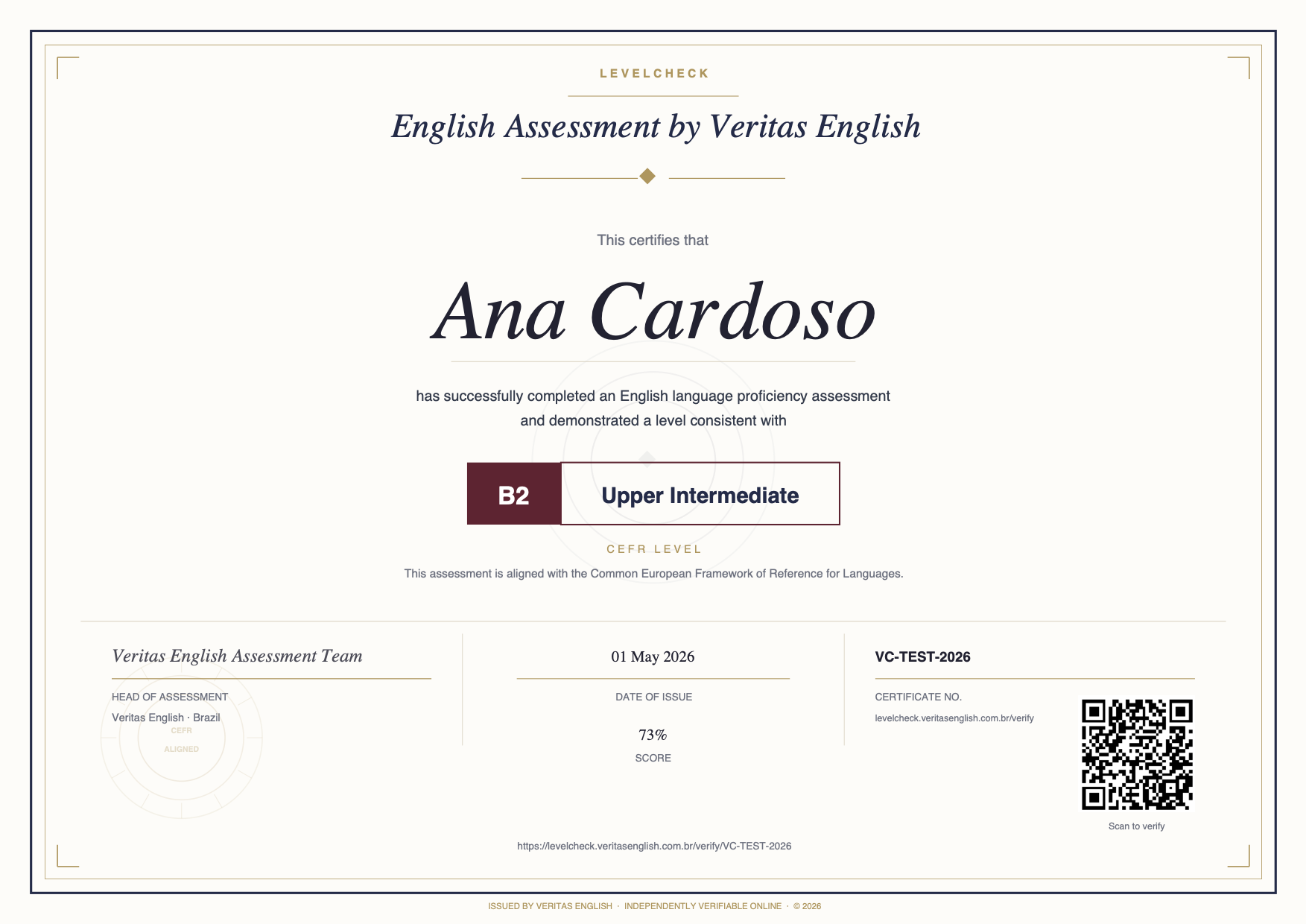Click the Veritas English Assessment Team signature
The image size is (1306, 924).
click(237, 656)
